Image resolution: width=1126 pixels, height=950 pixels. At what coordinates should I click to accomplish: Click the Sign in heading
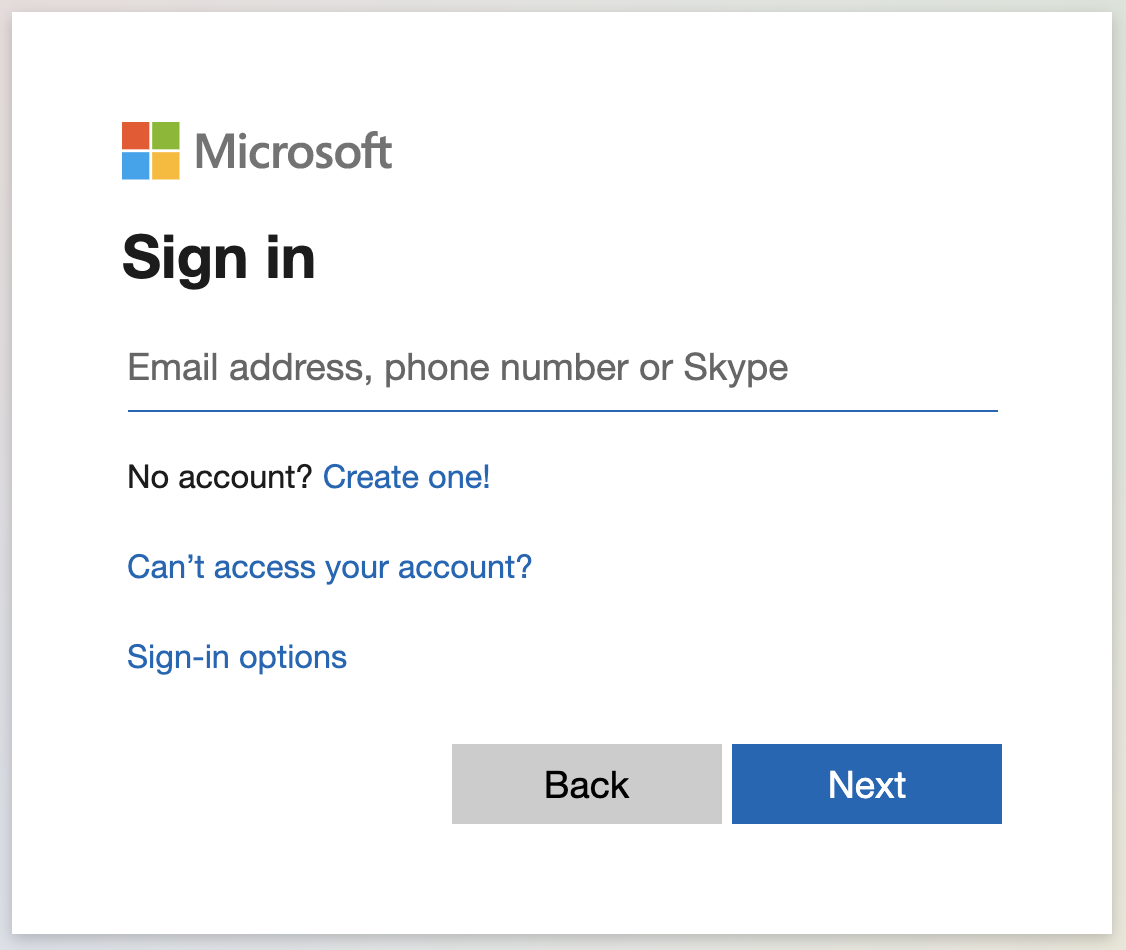[x=218, y=258]
